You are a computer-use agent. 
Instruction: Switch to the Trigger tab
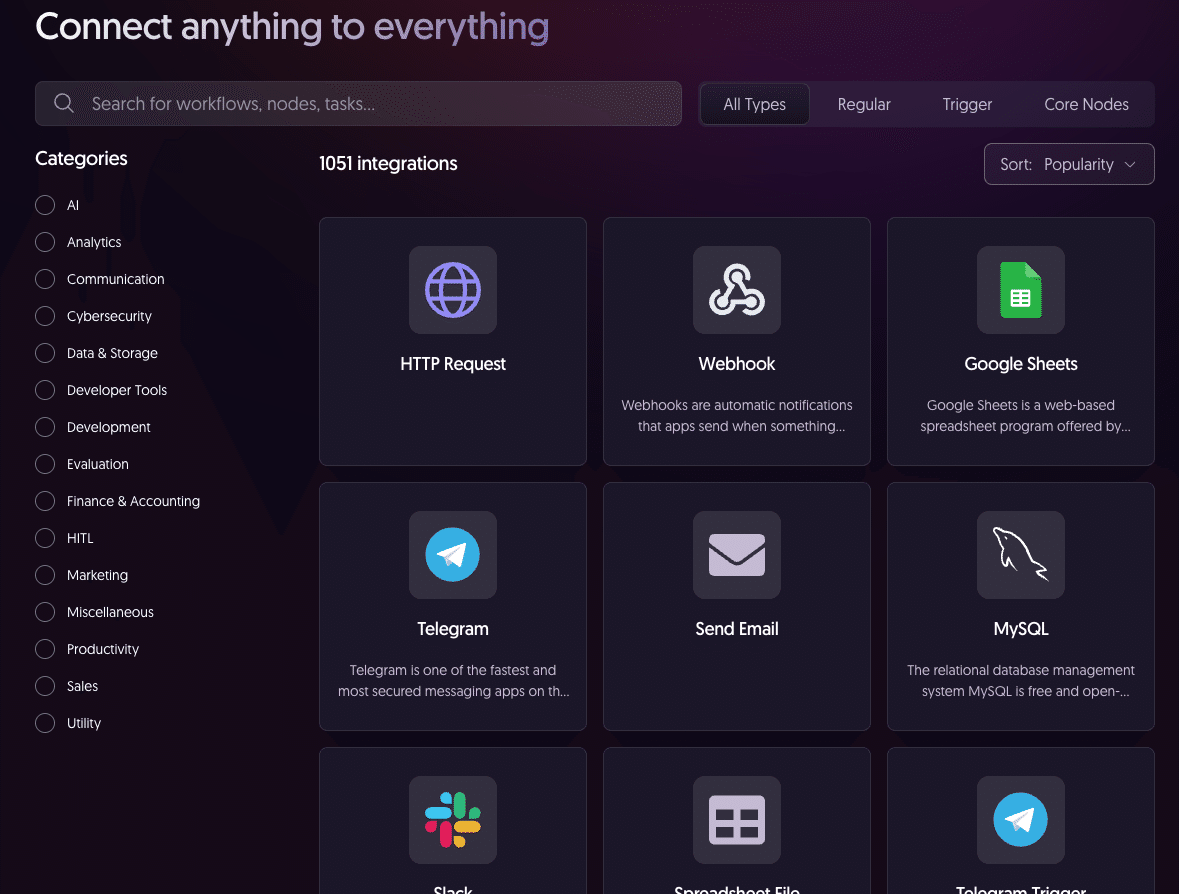(967, 104)
